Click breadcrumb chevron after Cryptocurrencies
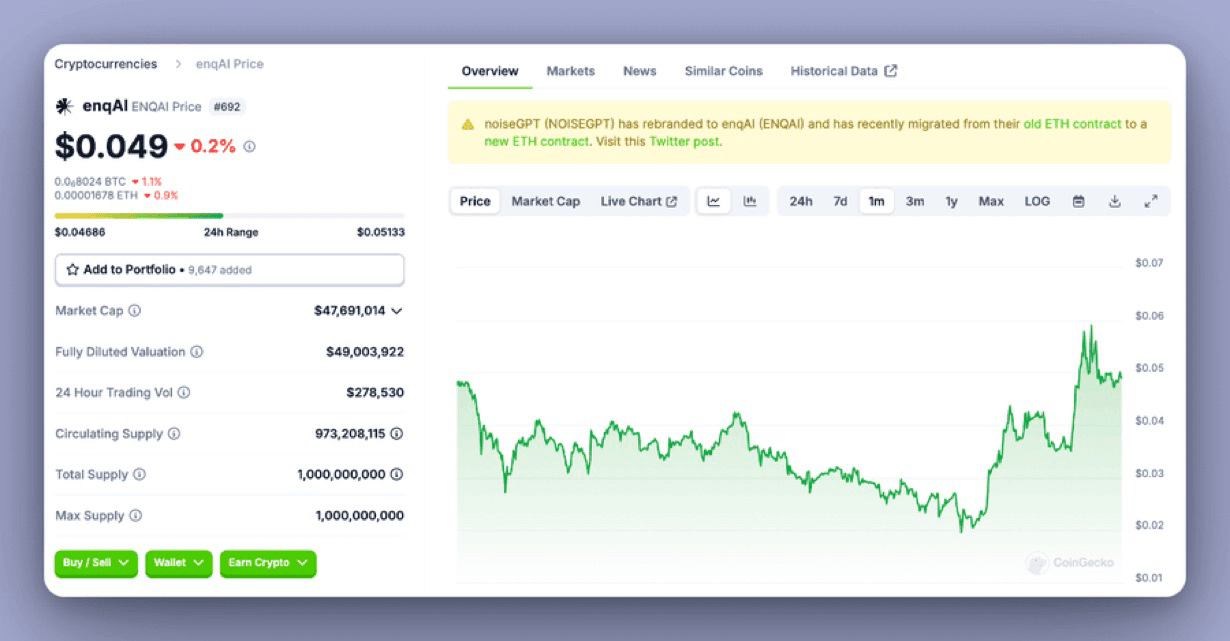Viewport: 1230px width, 641px height. tap(178, 64)
